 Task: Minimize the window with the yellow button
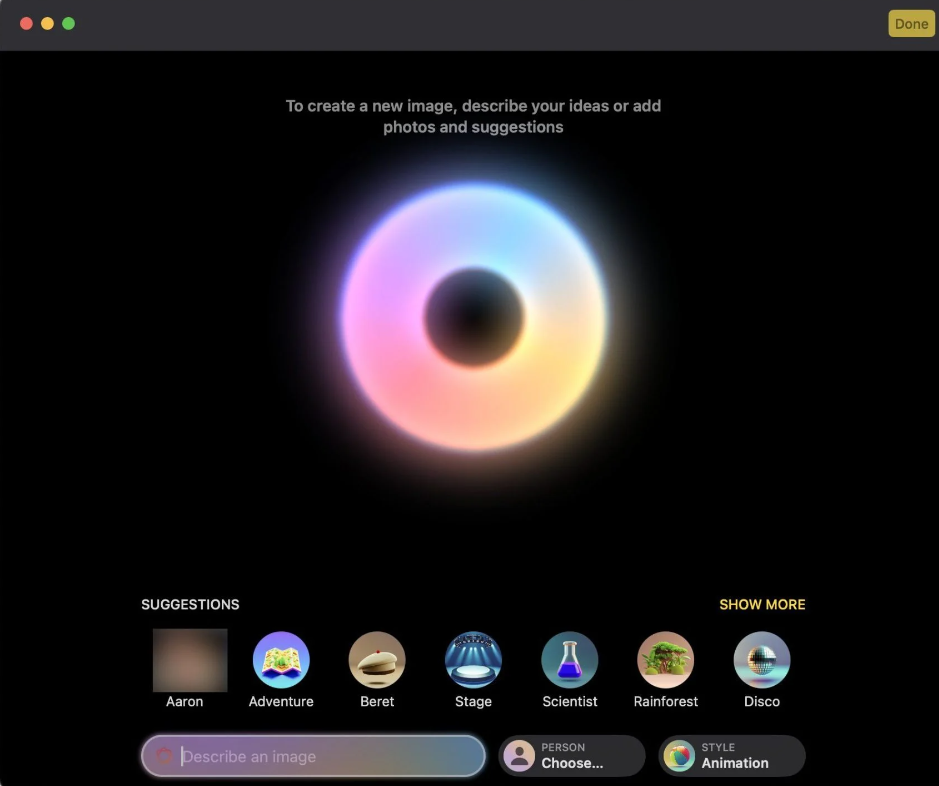pyautogui.click(x=47, y=23)
